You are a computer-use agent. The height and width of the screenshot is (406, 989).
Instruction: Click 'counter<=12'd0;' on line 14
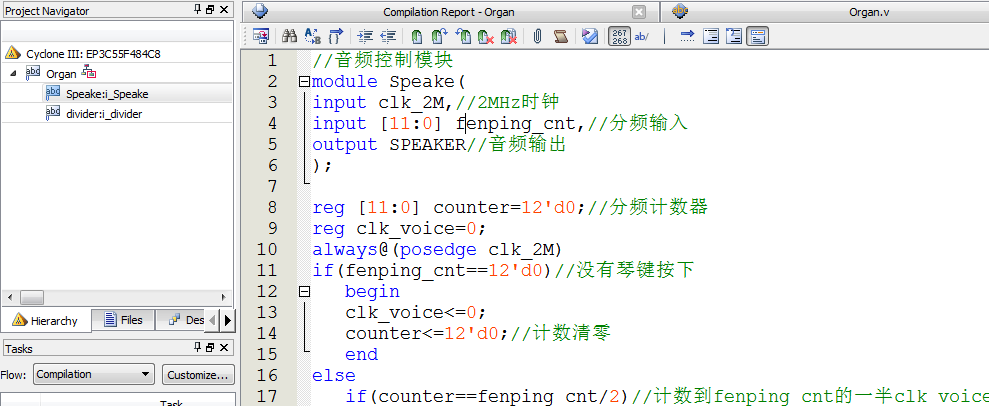pyautogui.click(x=427, y=334)
